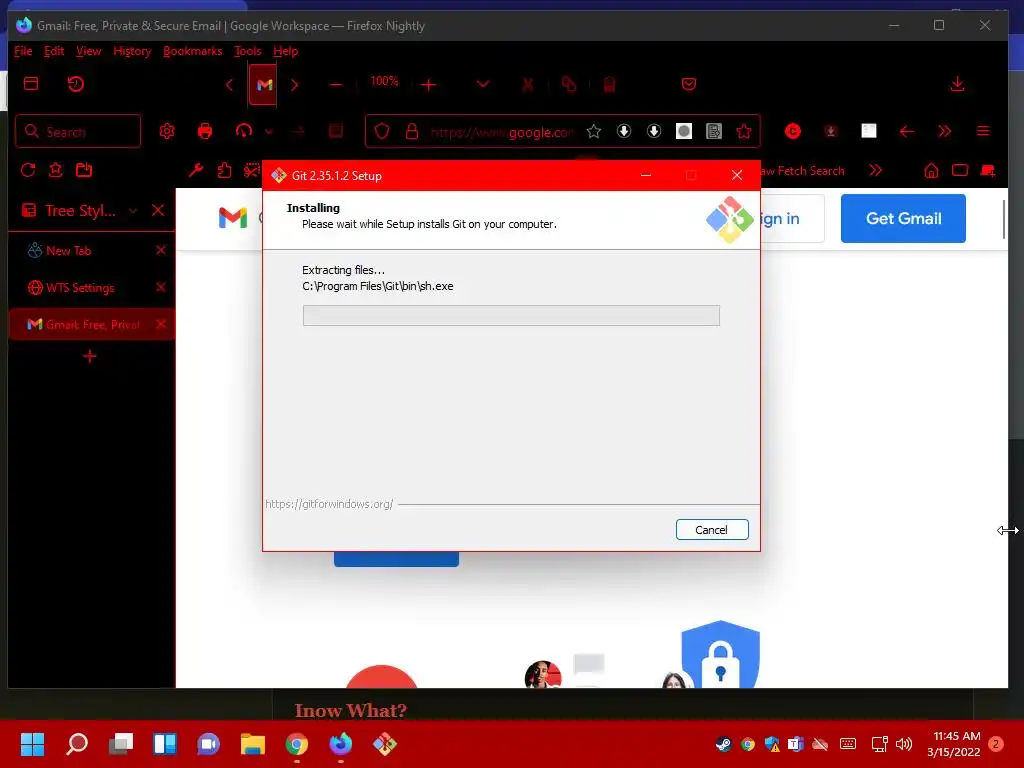
Task: Expand the toolbar overflow double chevron
Action: point(944,131)
